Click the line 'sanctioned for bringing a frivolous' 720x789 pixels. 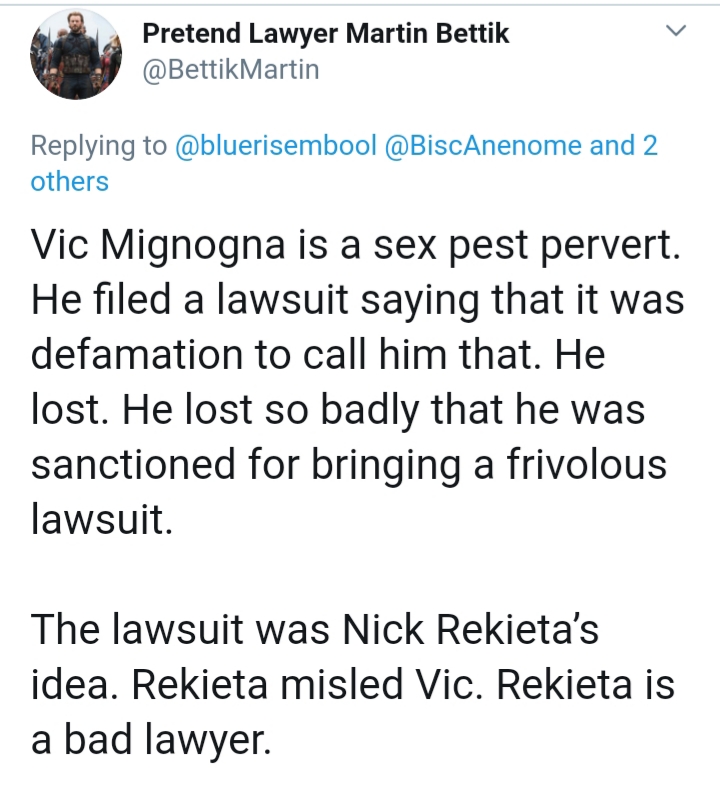click(x=349, y=465)
